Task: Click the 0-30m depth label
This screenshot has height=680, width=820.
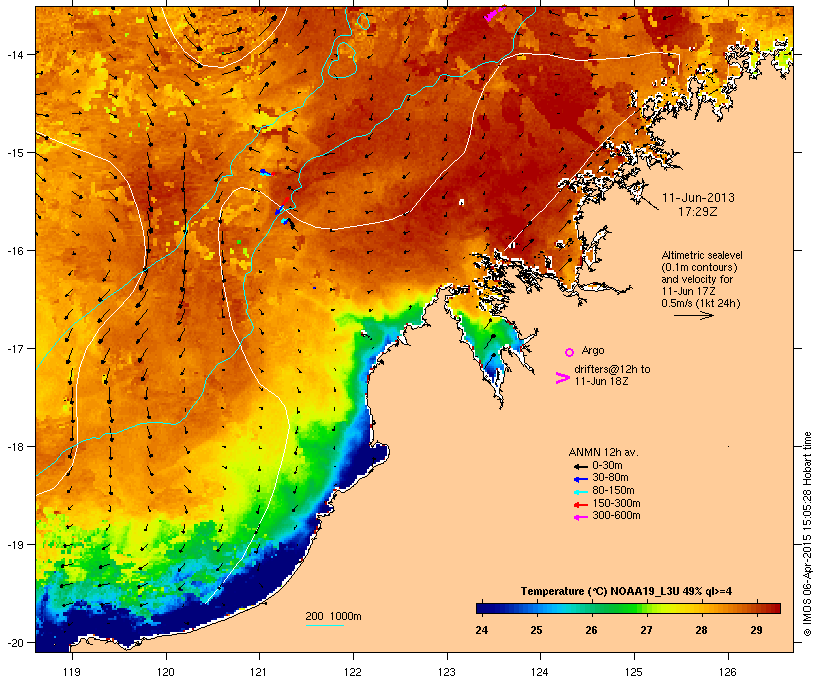Action: click(607, 466)
